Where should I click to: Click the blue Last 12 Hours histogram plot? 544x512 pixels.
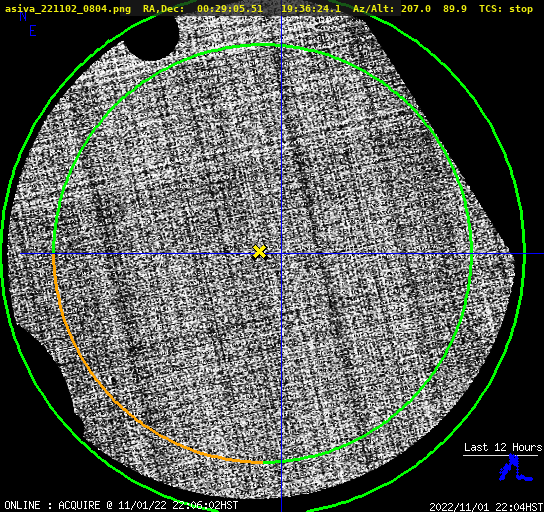(x=516, y=468)
